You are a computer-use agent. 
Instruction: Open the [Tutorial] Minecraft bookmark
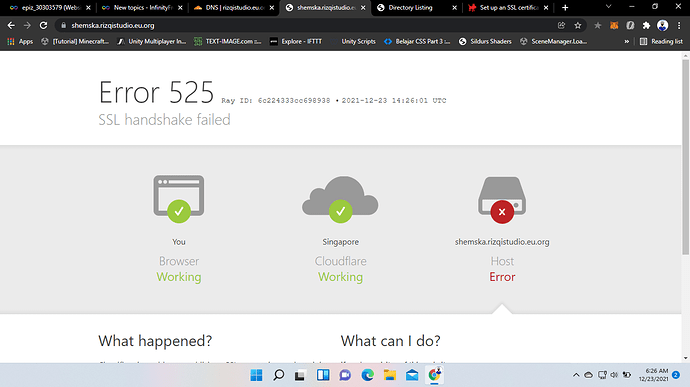tap(75, 41)
